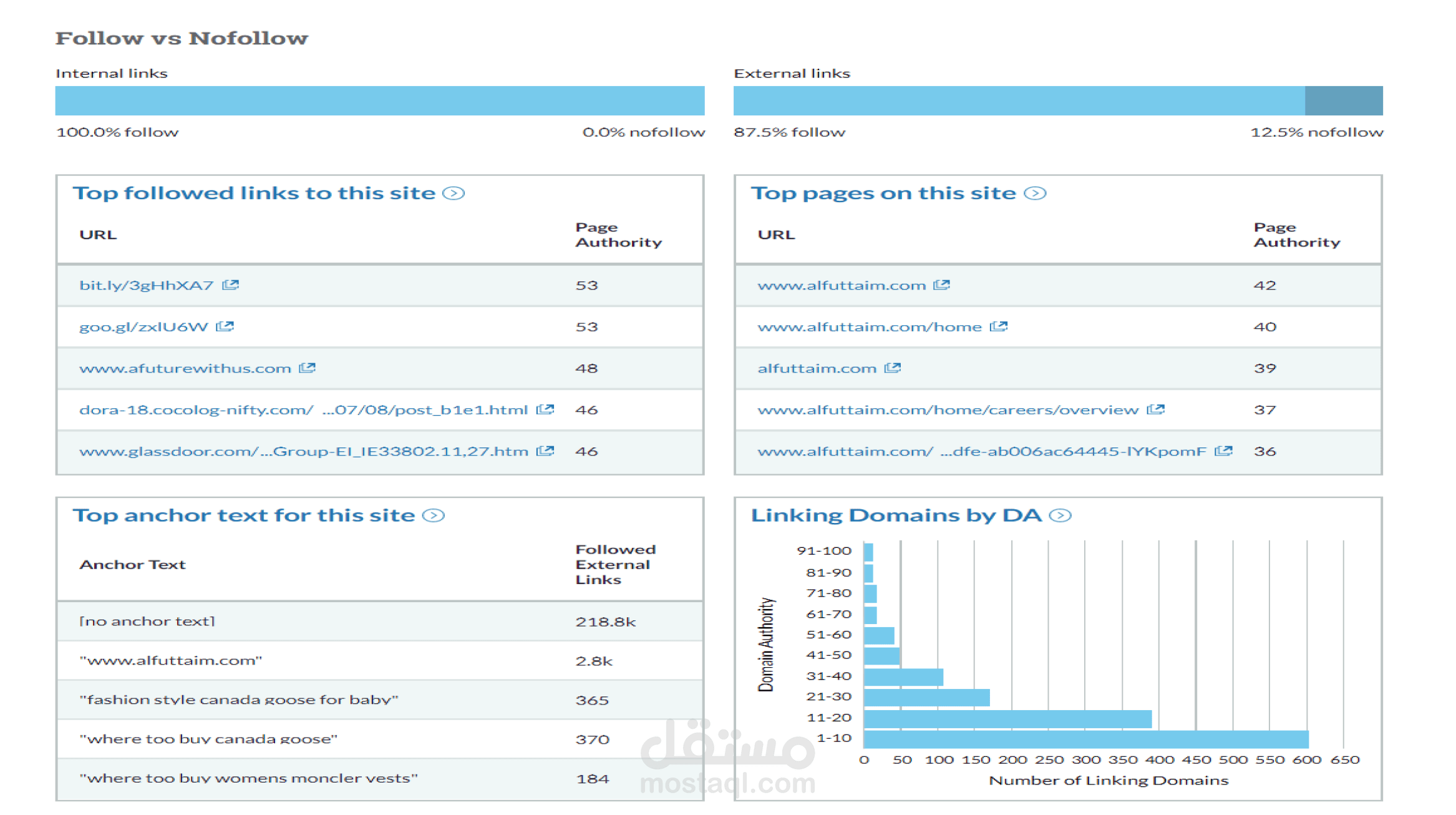The image size is (1456, 815).
Task: Click the 11-20 Domain Authority chart bar
Action: [x=1007, y=718]
